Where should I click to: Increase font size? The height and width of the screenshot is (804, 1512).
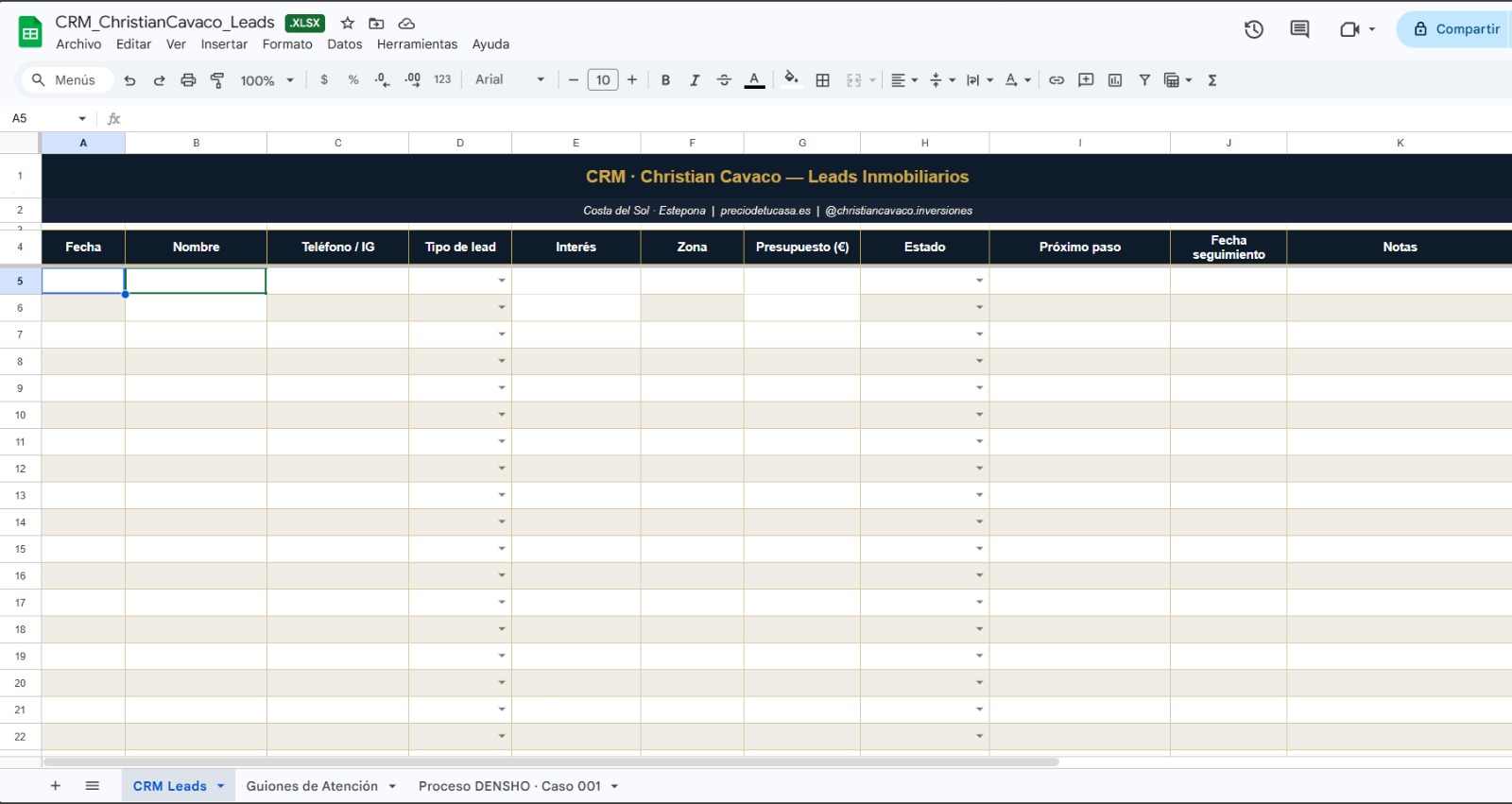[632, 80]
